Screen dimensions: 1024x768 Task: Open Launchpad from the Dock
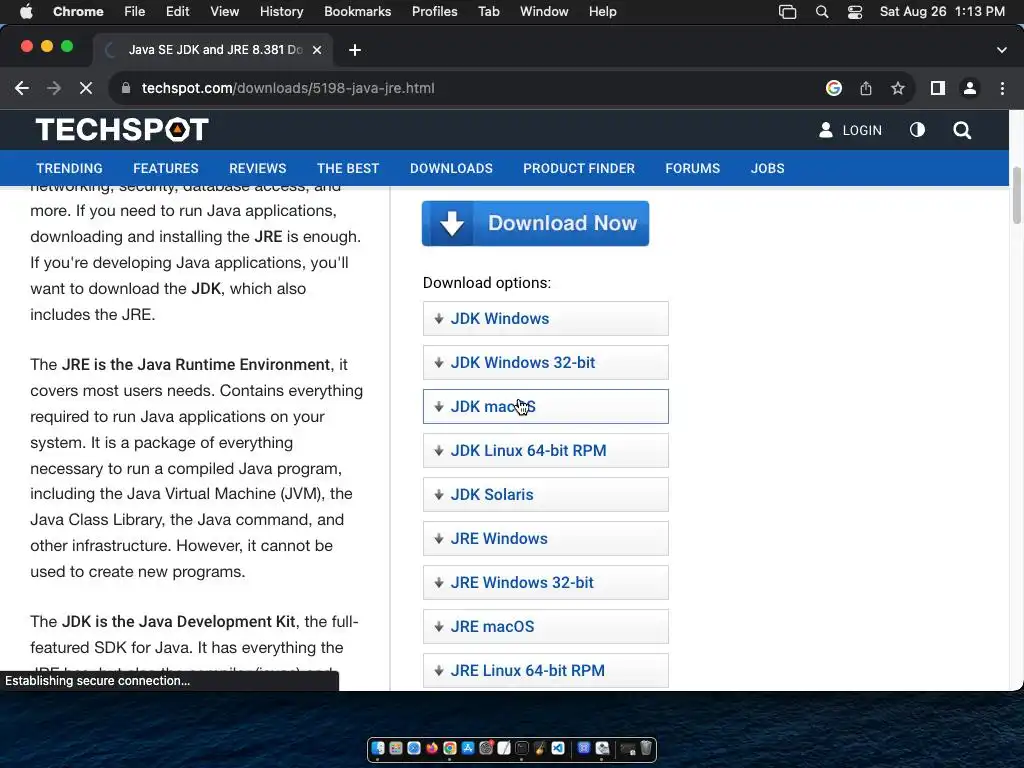click(x=396, y=748)
